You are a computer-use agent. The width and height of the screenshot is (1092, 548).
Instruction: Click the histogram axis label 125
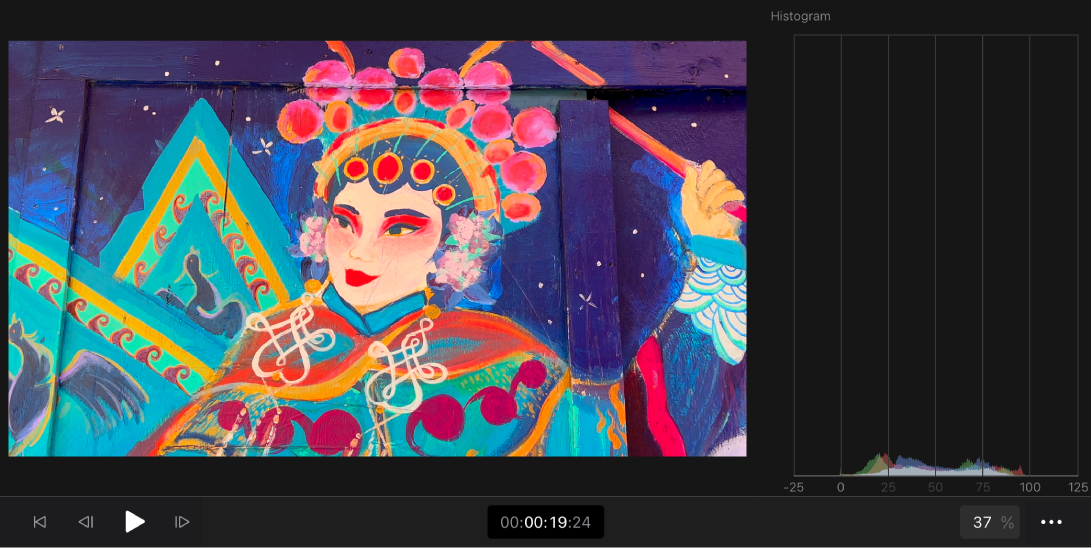[x=1077, y=487]
